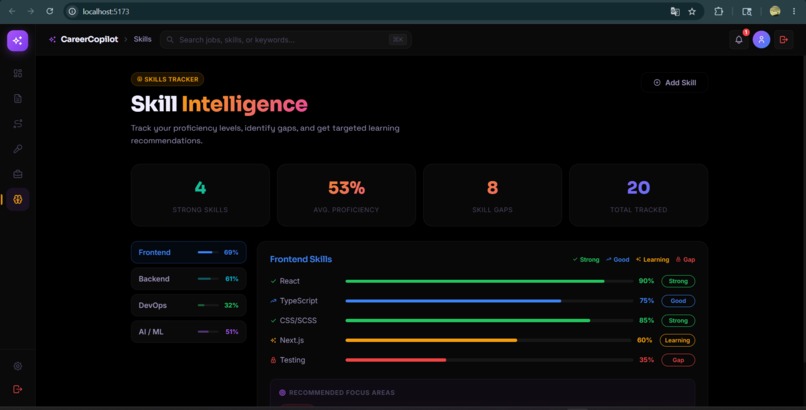Click the small sparkle icon beside CareerCopilot

52,40
